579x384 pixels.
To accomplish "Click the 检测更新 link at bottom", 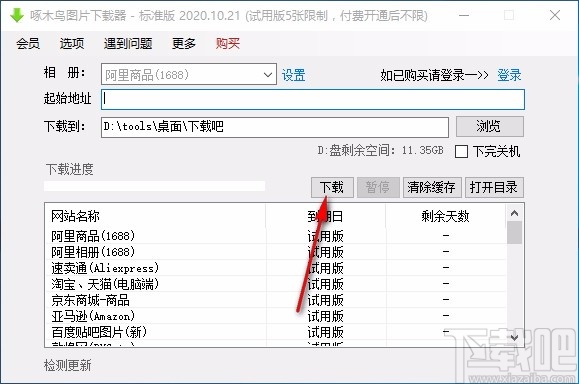I will click(68, 365).
